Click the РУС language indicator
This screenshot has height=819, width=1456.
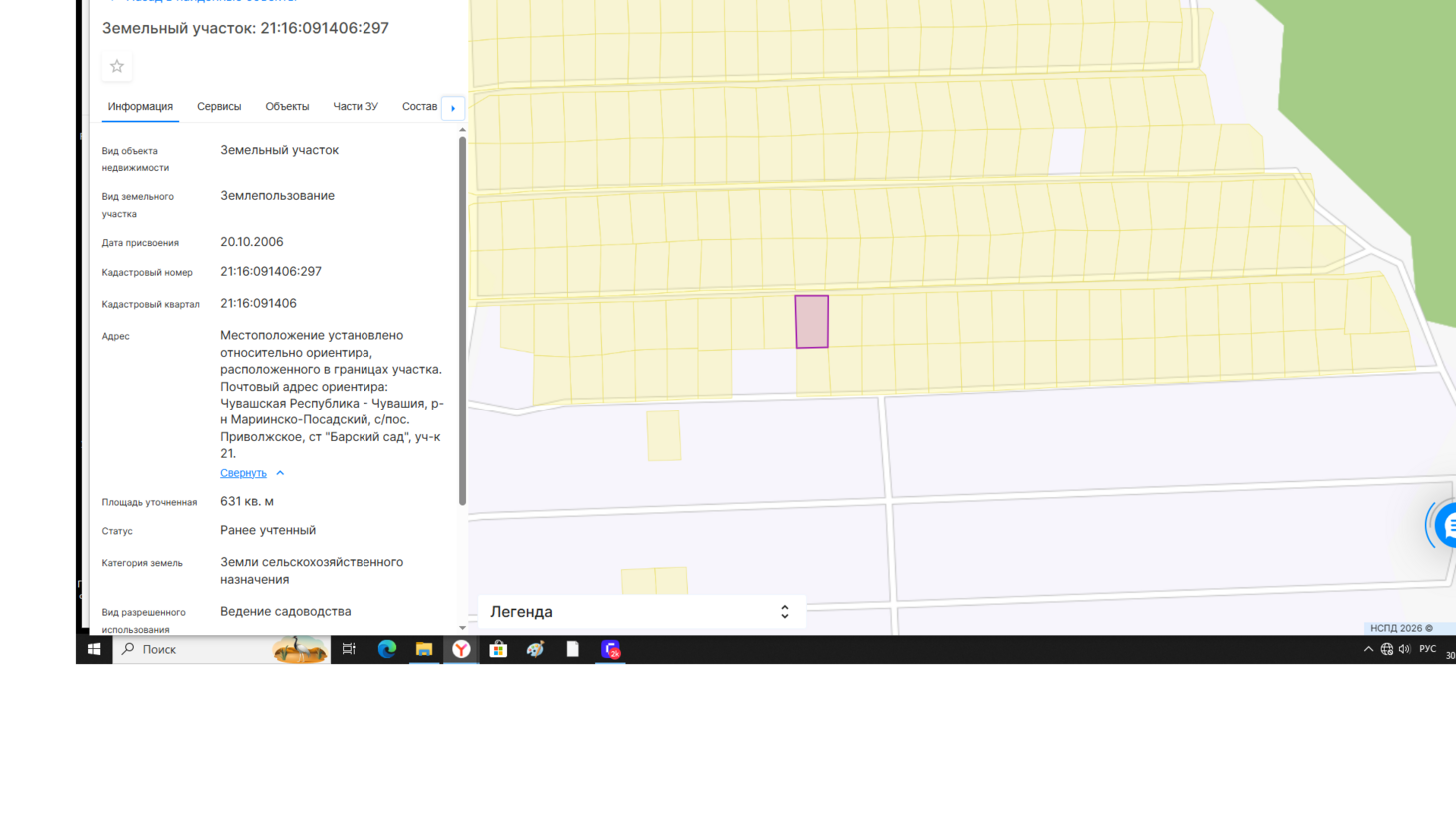(x=1427, y=650)
